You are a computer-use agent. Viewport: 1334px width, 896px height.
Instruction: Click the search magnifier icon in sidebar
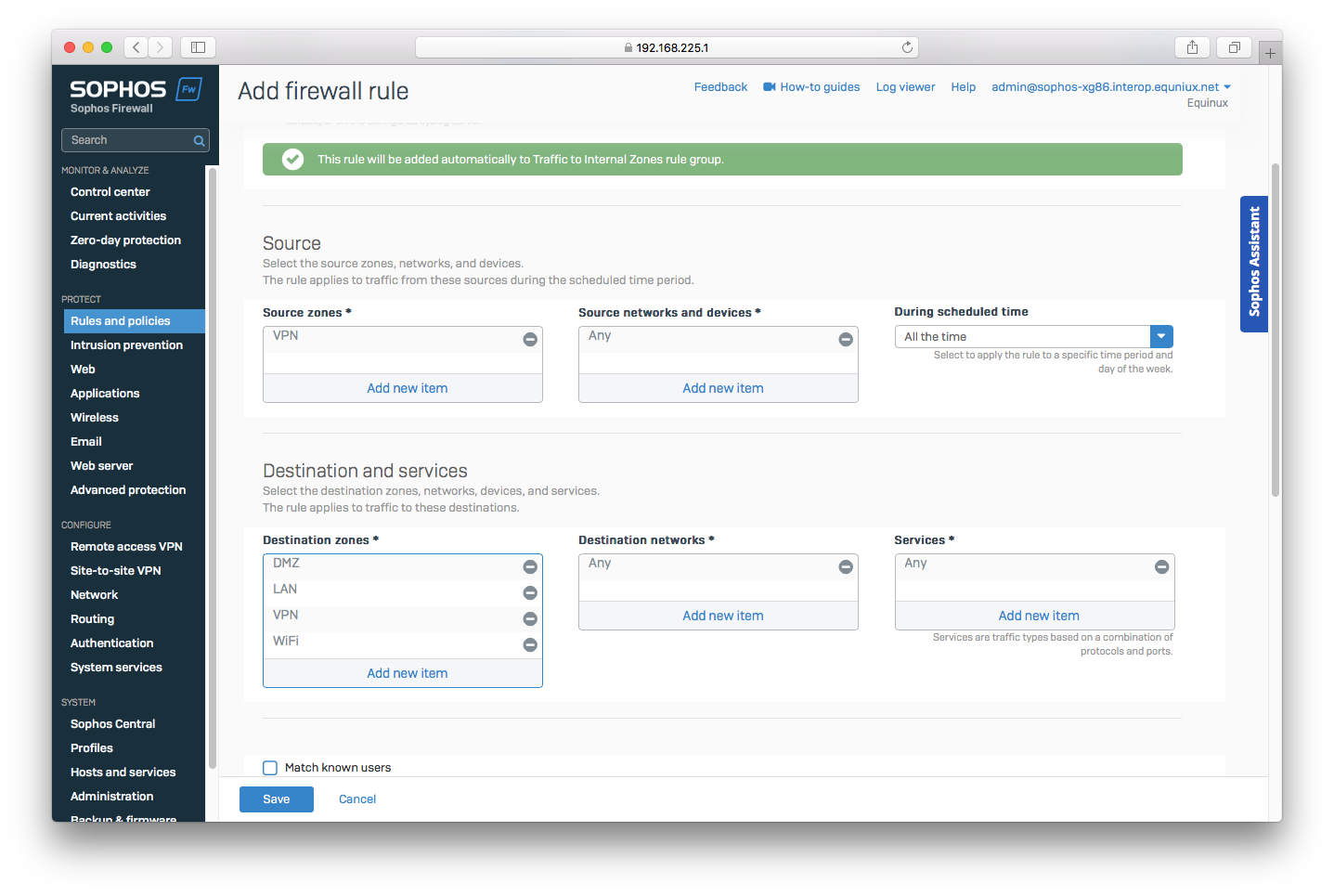(x=198, y=139)
